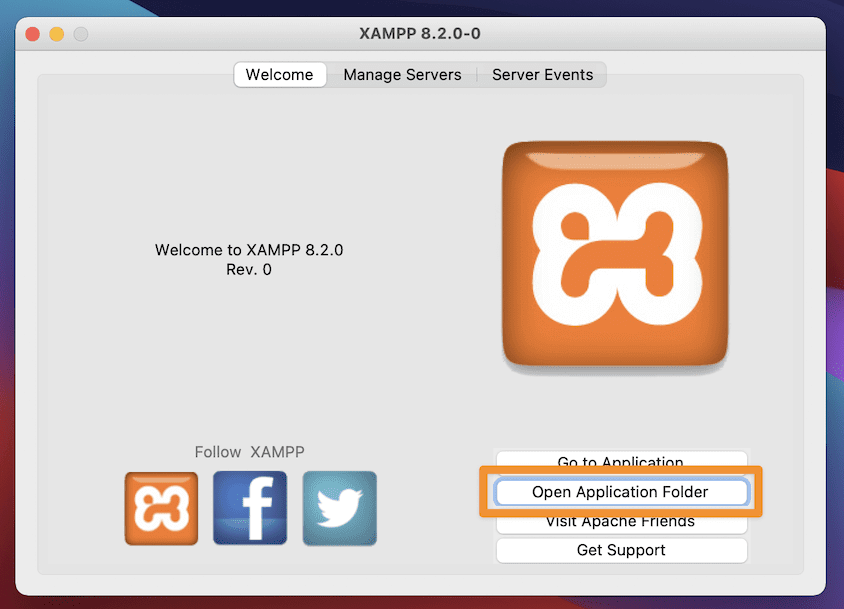Open XAMPP's Facebook page
The image size is (844, 609).
249,508
